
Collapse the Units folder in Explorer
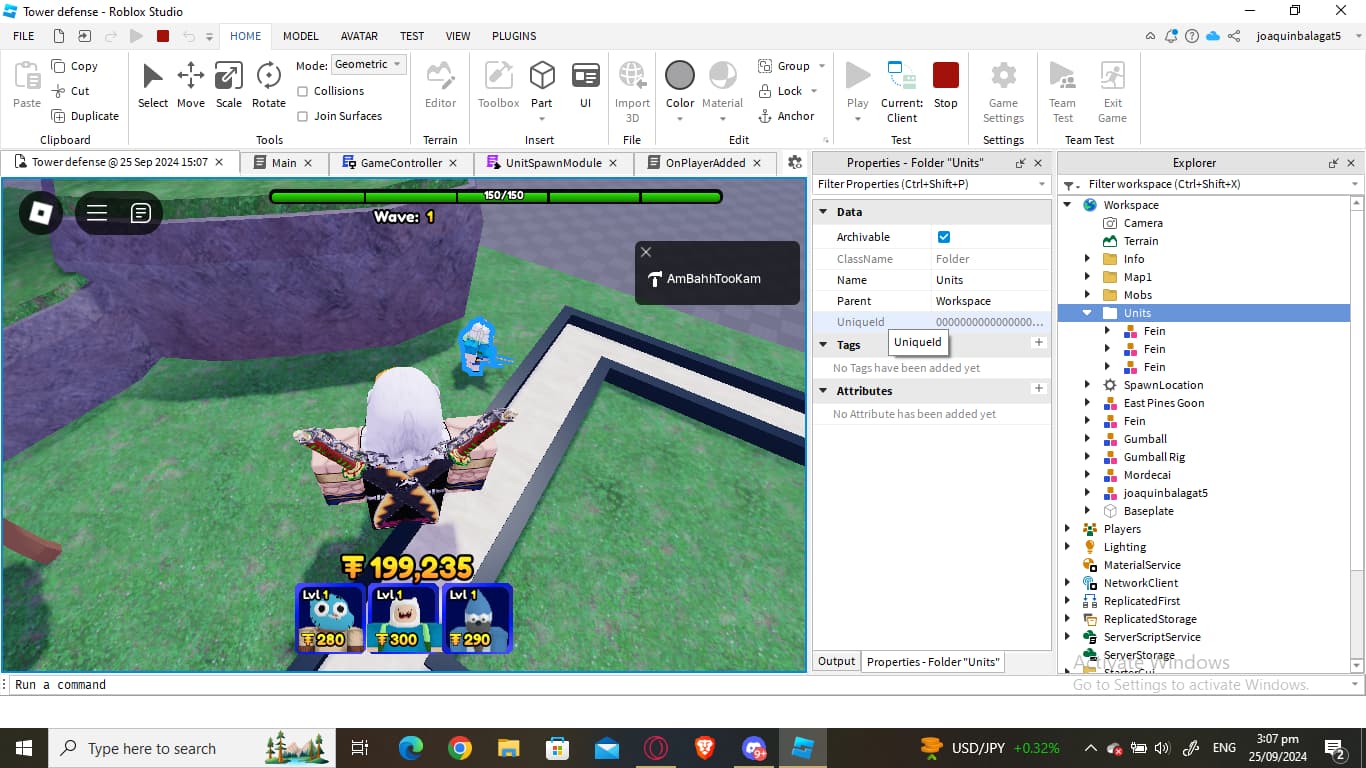click(1087, 313)
